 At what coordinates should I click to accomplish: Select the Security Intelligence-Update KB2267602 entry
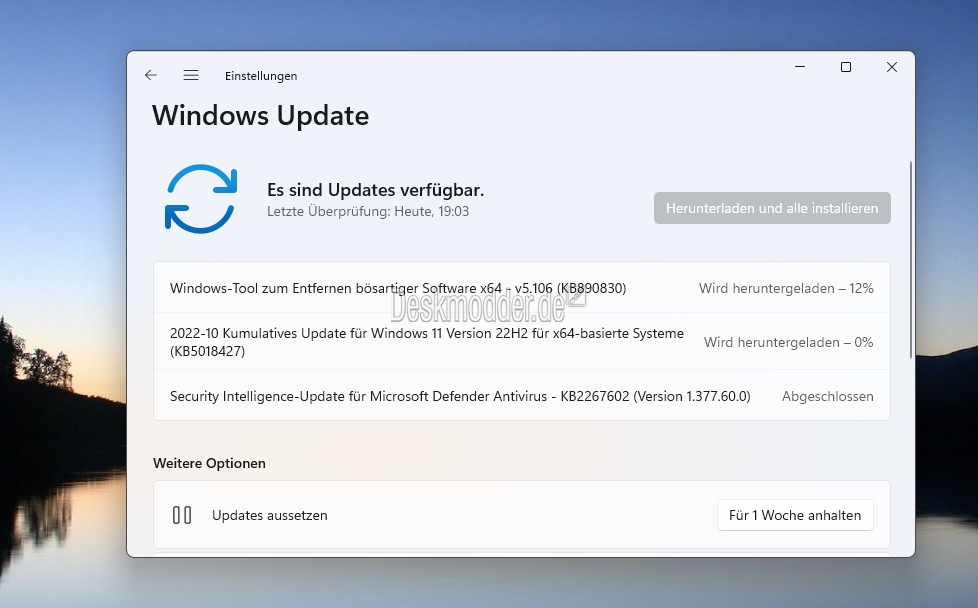tap(521, 396)
